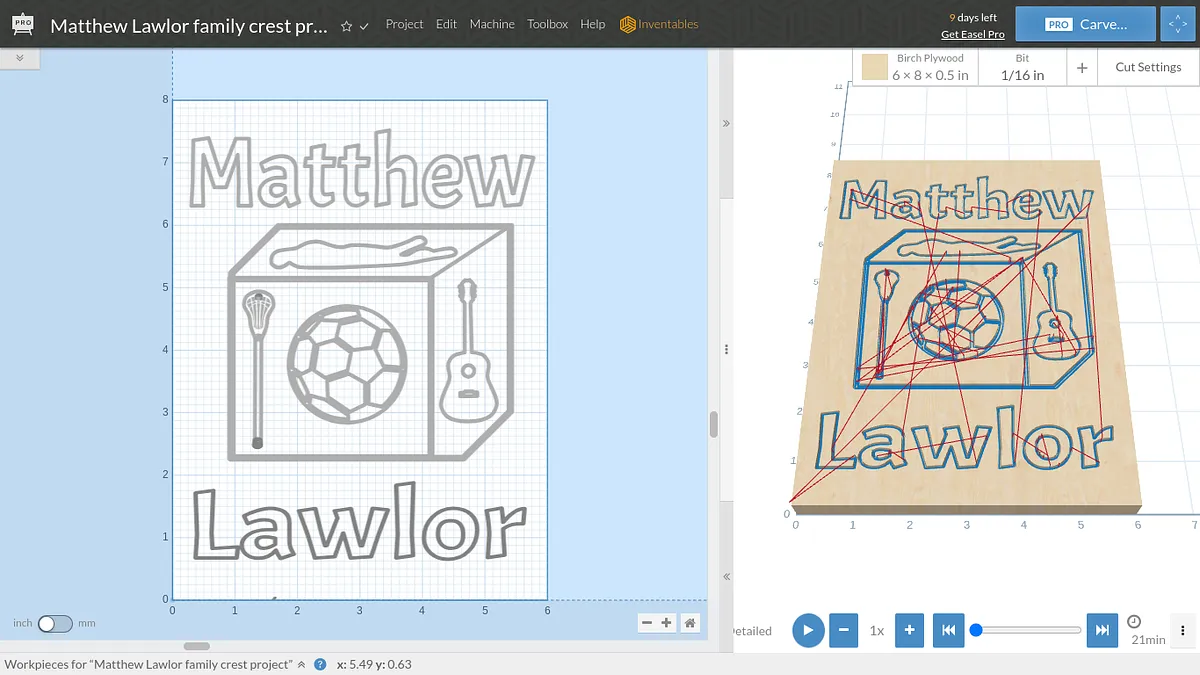The image size is (1200, 675).
Task: Click the Easel PRO logo icon
Action: [x=20, y=24]
